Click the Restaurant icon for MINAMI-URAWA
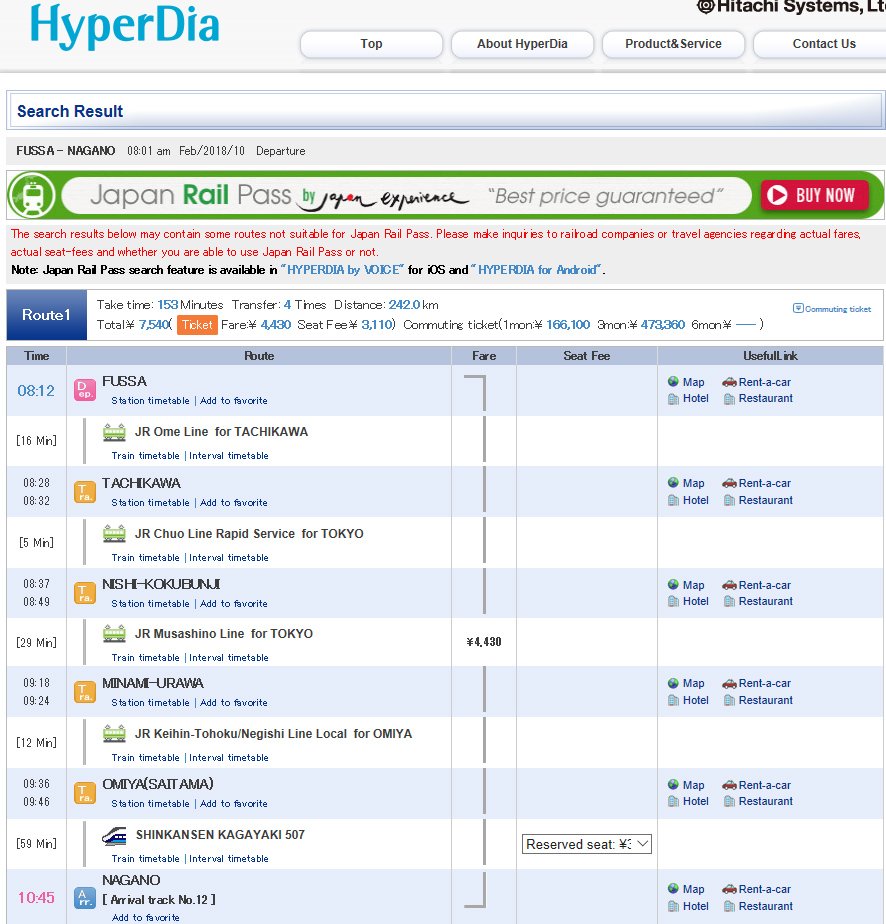The width and height of the screenshot is (886, 924). tap(729, 700)
